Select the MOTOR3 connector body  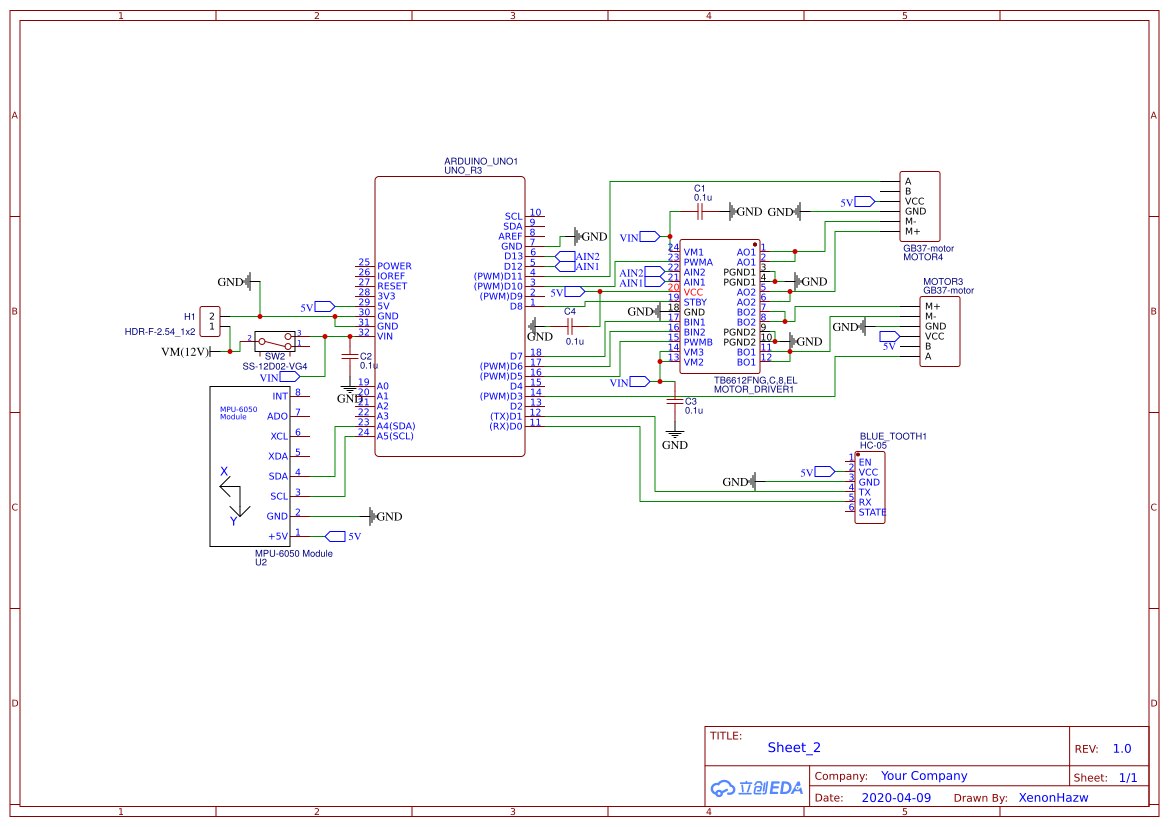(940, 332)
